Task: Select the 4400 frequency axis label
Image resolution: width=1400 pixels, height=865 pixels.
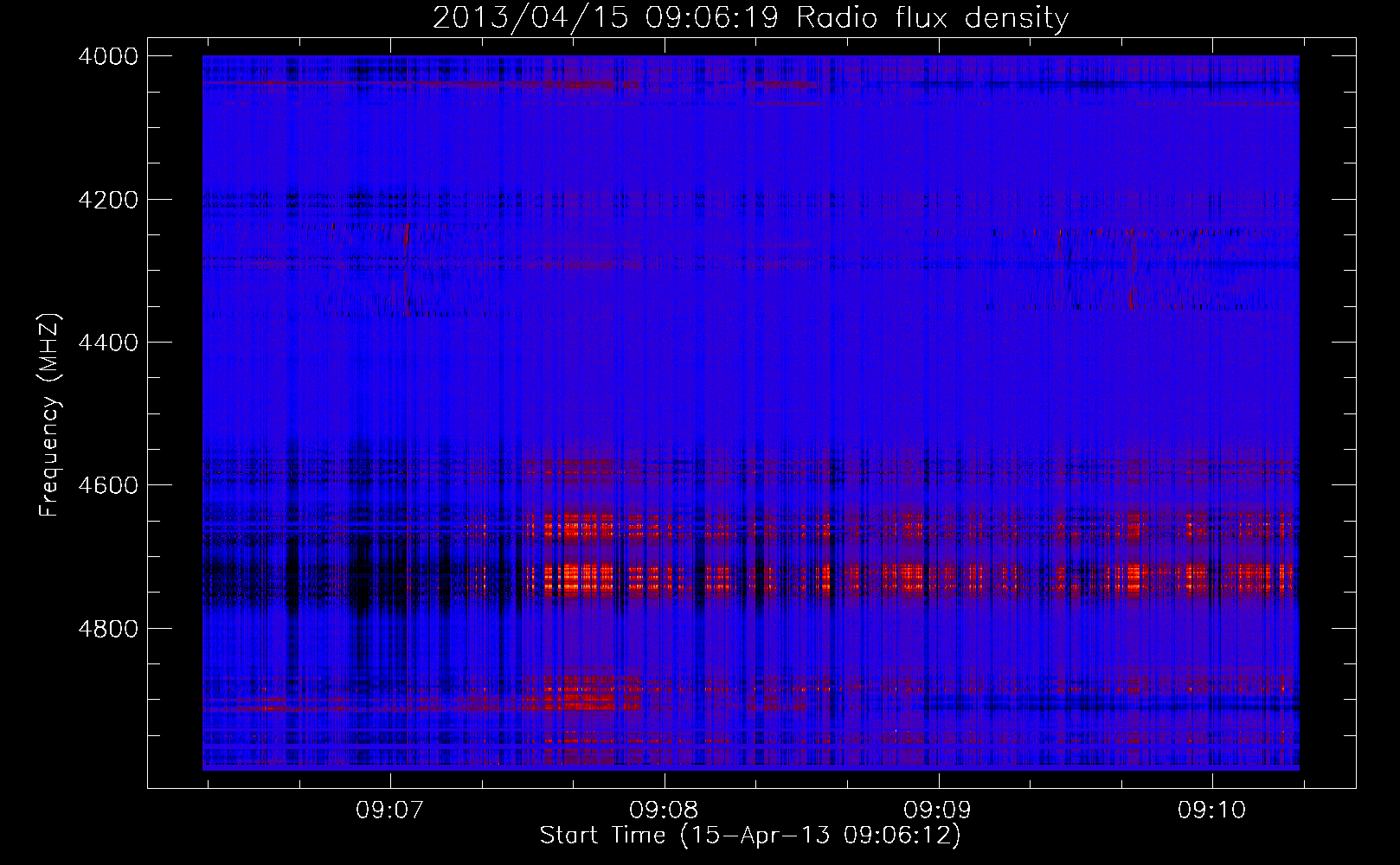Action: 108,343
